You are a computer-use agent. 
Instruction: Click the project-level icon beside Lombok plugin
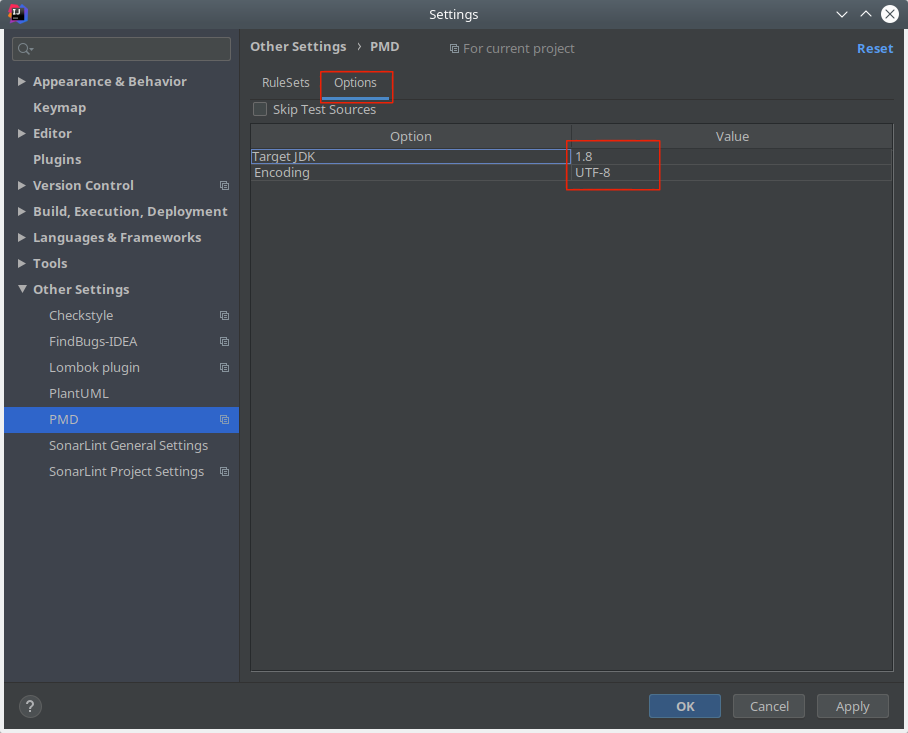click(x=224, y=368)
